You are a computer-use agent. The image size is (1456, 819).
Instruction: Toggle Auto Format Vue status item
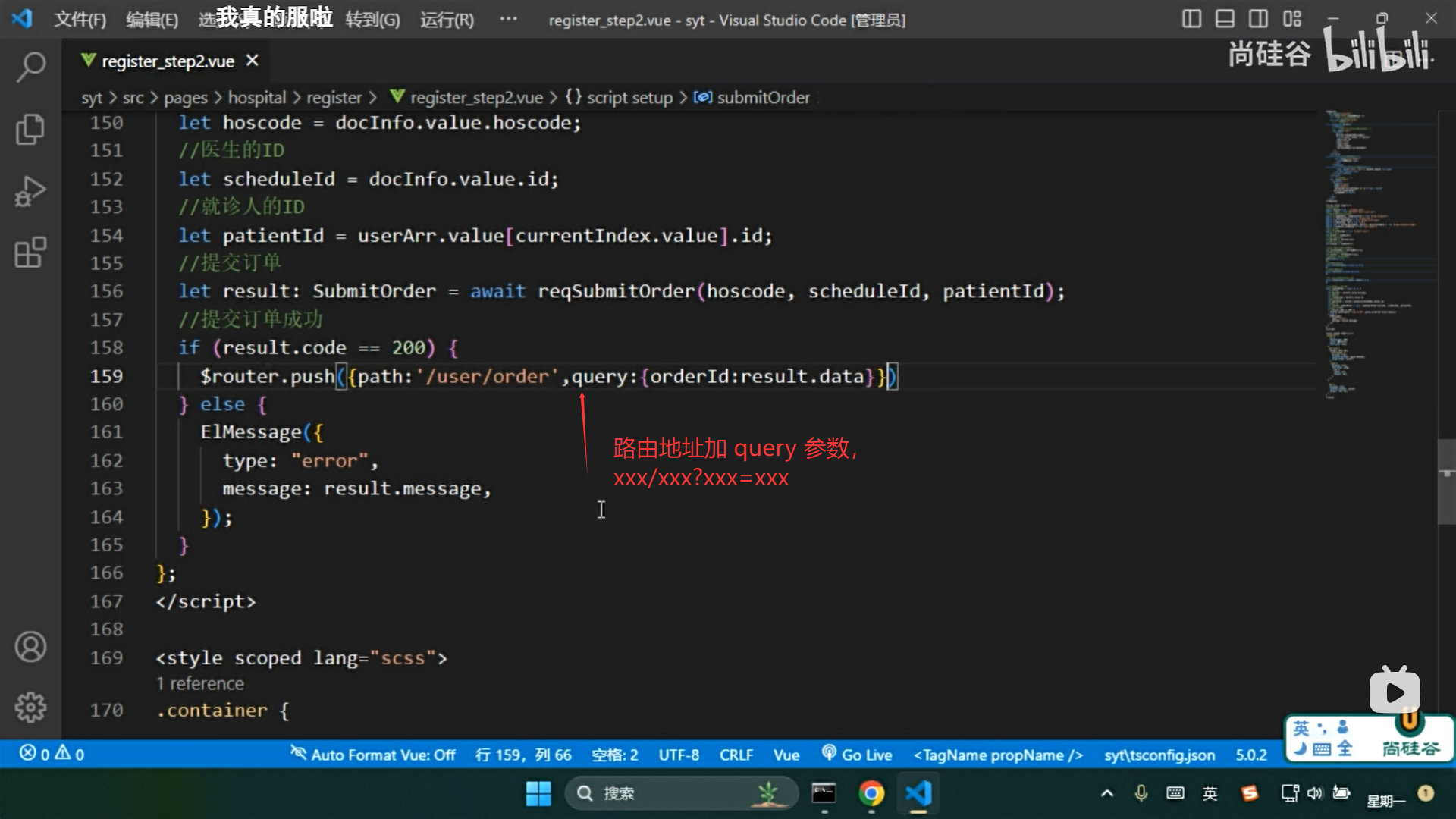point(372,755)
